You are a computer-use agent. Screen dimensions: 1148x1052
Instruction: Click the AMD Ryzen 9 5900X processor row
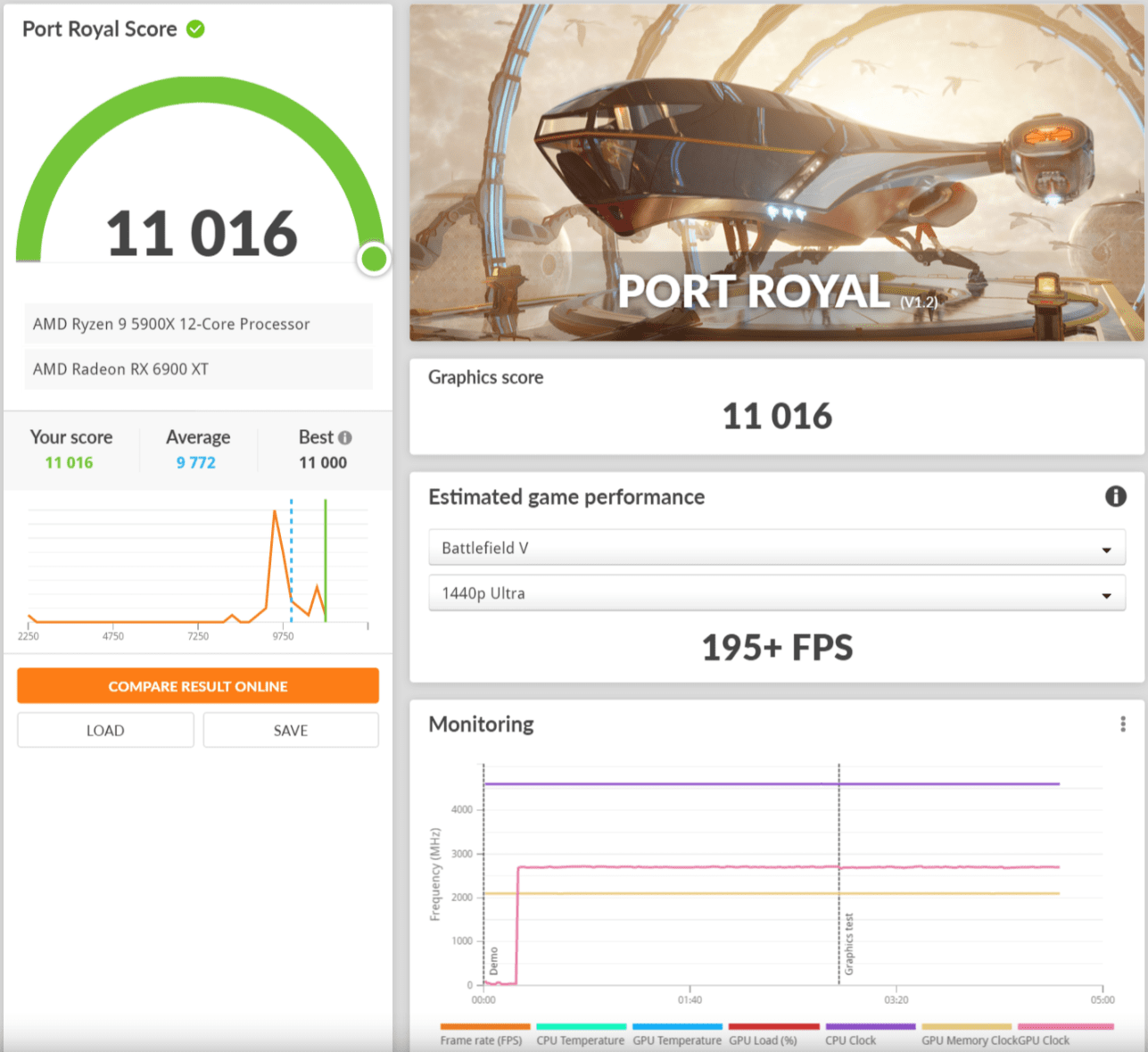click(x=198, y=324)
